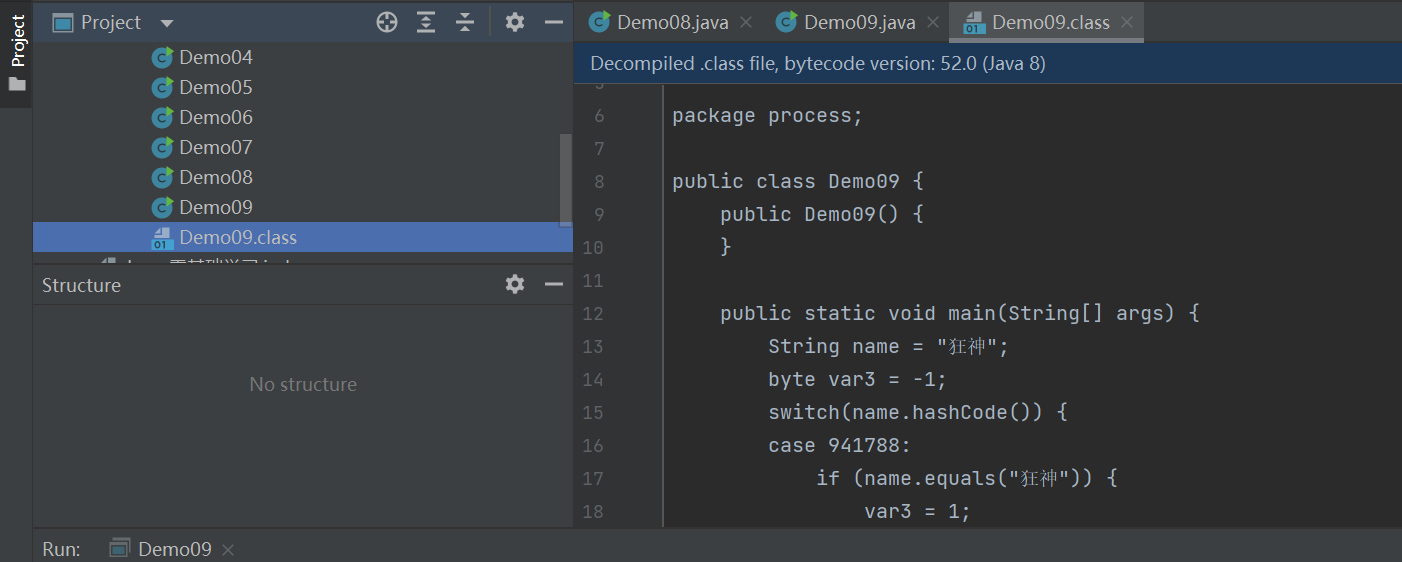The width and height of the screenshot is (1402, 562).
Task: Click the Project tree vertical scrollbar
Action: tap(566, 180)
